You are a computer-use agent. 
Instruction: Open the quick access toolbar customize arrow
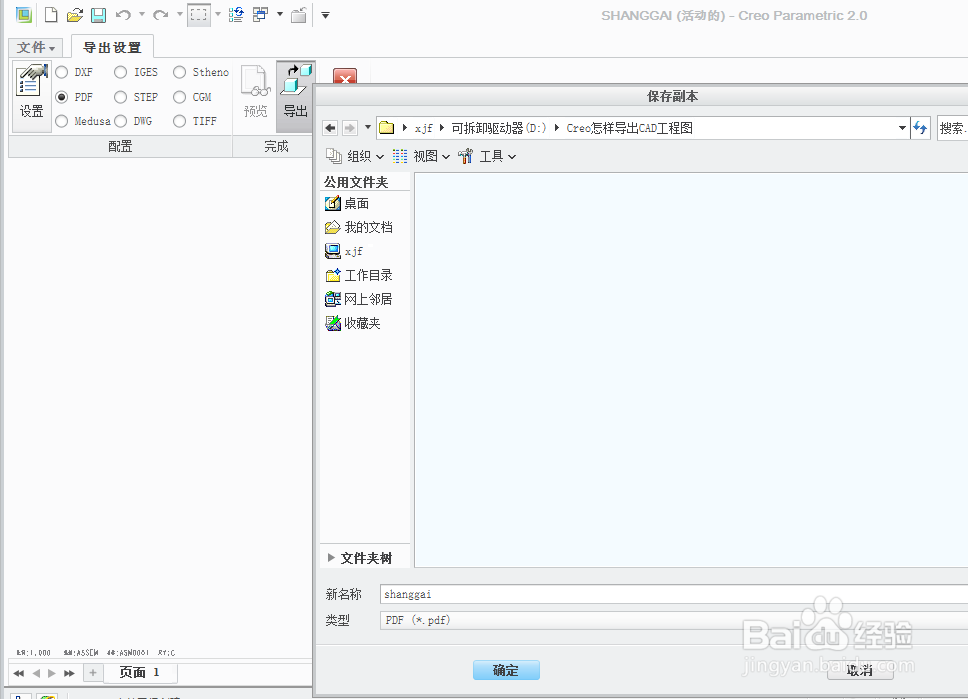[325, 15]
